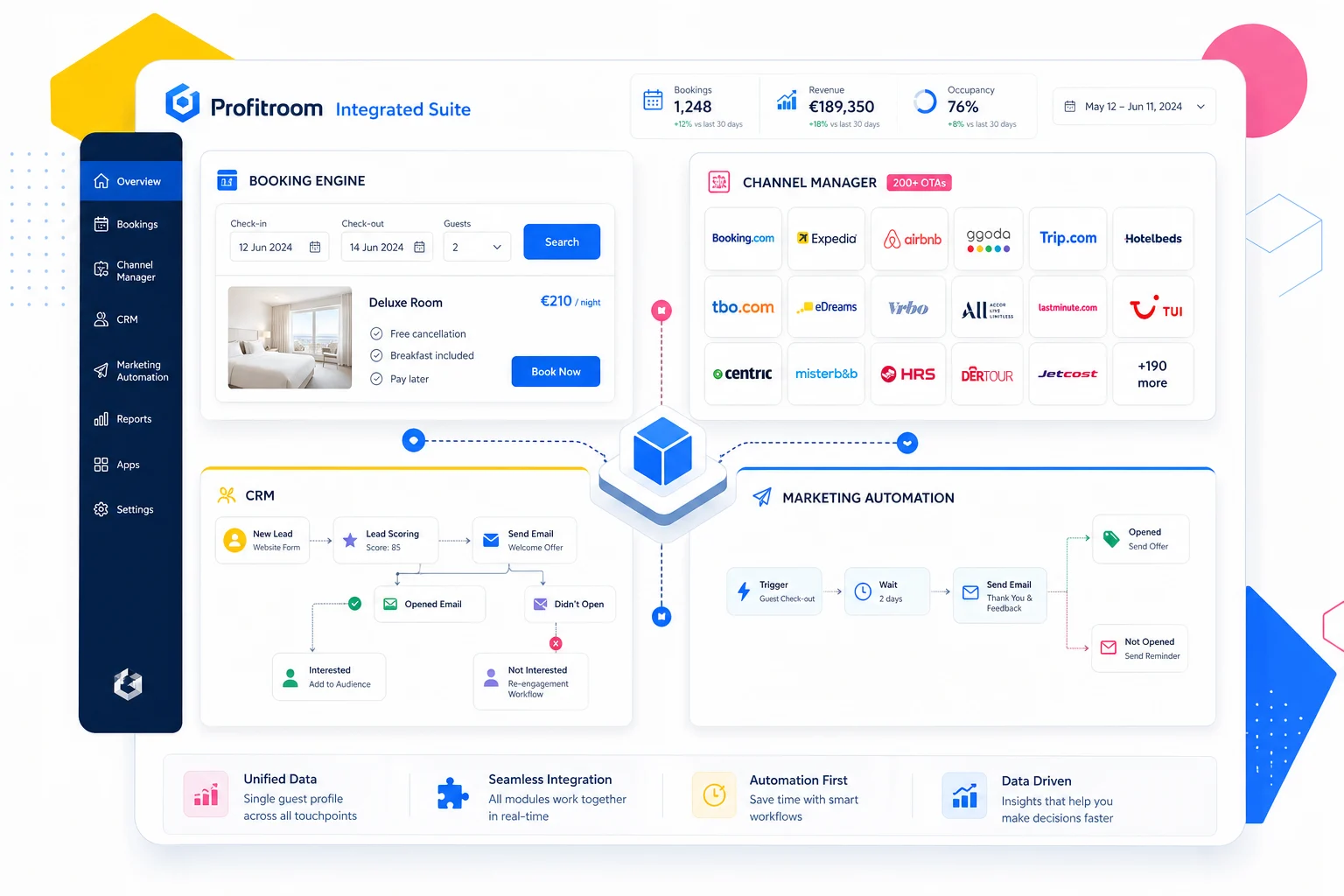Click the Lead Scoring star icon
1344x896 pixels.
pyautogui.click(x=350, y=541)
